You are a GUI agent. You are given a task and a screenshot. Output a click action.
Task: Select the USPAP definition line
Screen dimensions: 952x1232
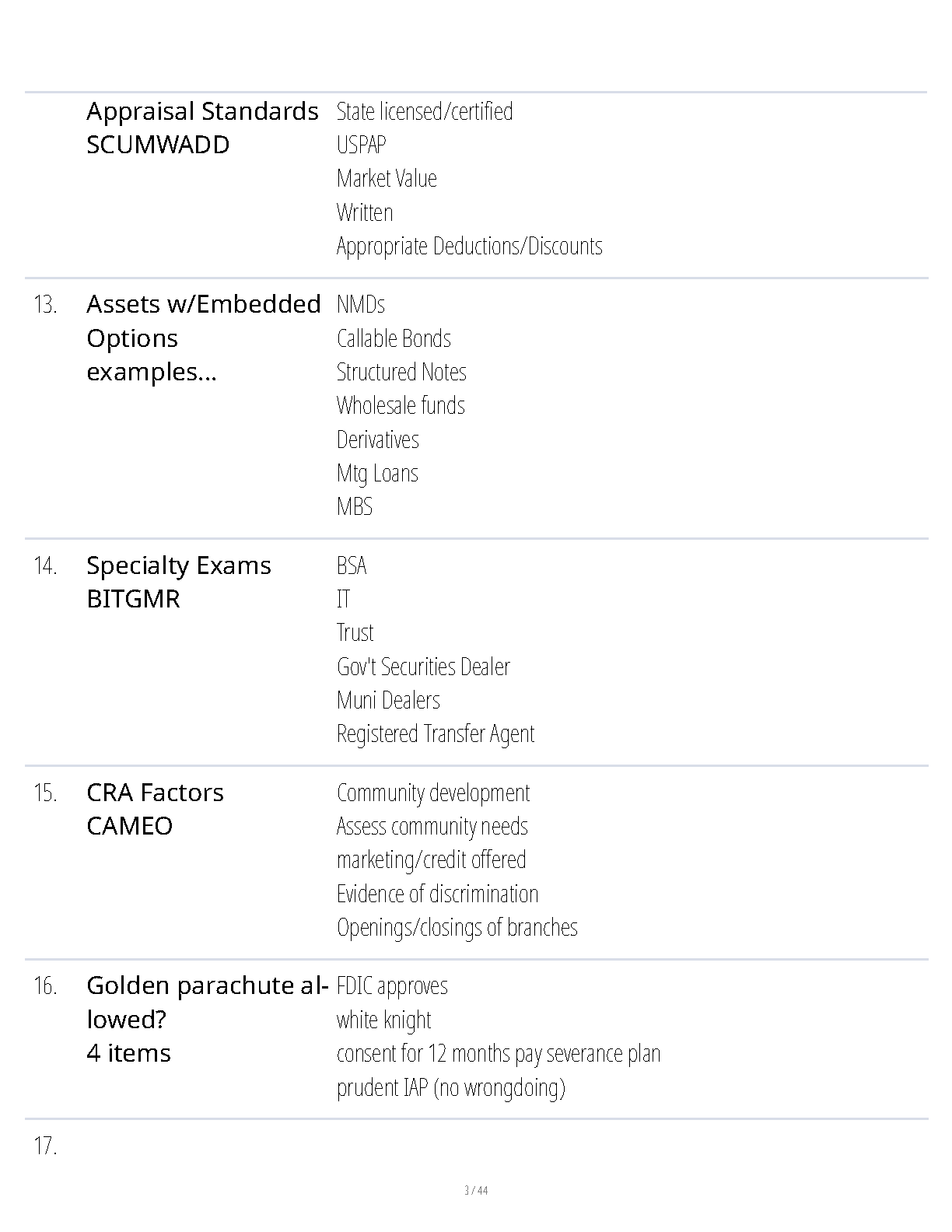[361, 145]
